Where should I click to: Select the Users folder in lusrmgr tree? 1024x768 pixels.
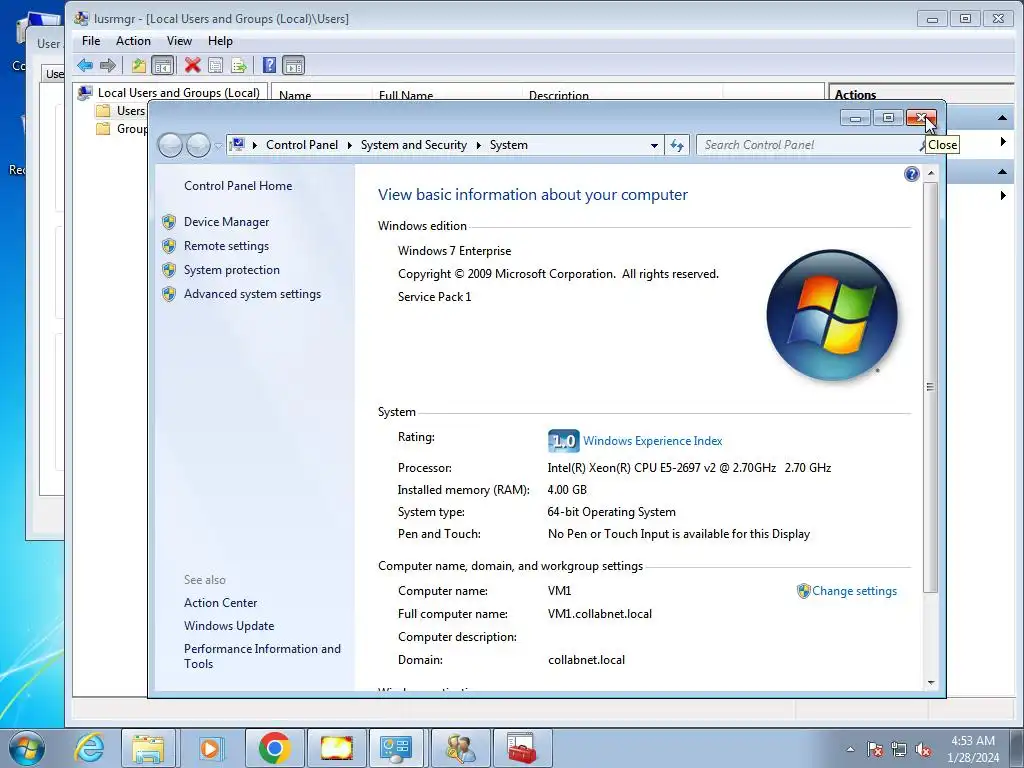[x=131, y=111]
